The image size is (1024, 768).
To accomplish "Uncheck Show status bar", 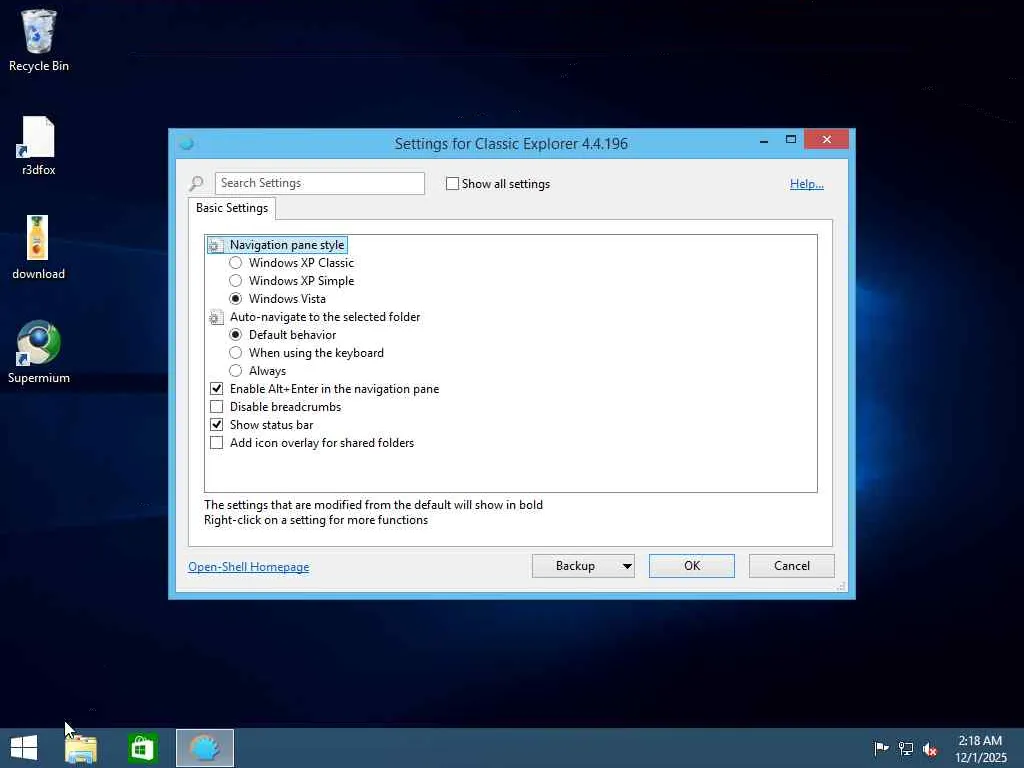I will (216, 424).
